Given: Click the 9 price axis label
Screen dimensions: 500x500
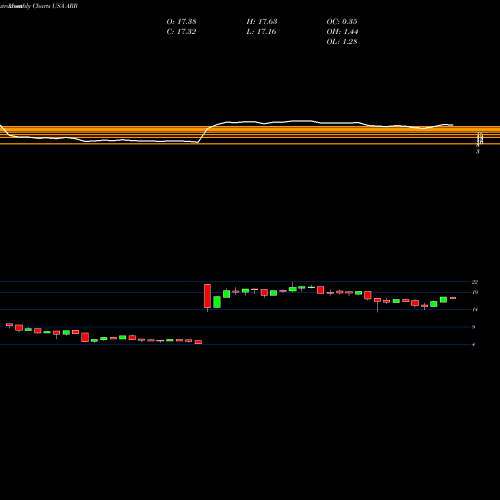Looking at the screenshot, I should pos(473,327).
